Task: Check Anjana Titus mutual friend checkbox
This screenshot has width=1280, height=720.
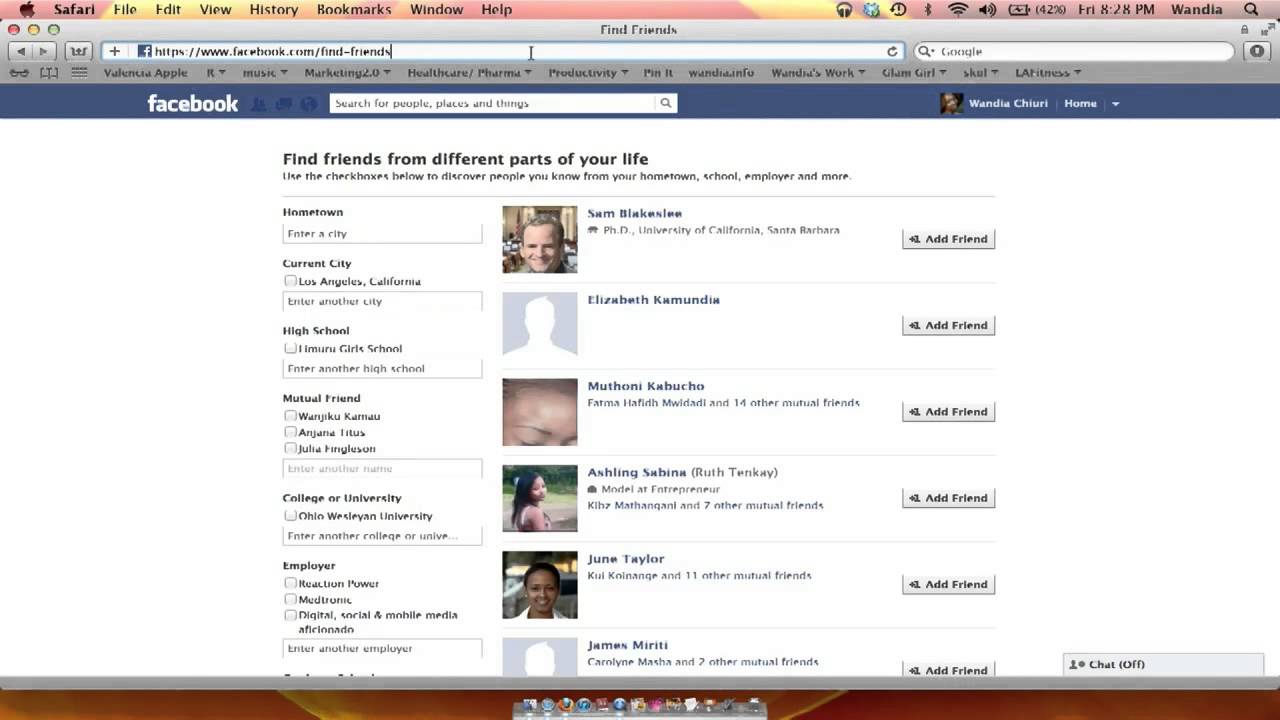Action: click(x=290, y=433)
